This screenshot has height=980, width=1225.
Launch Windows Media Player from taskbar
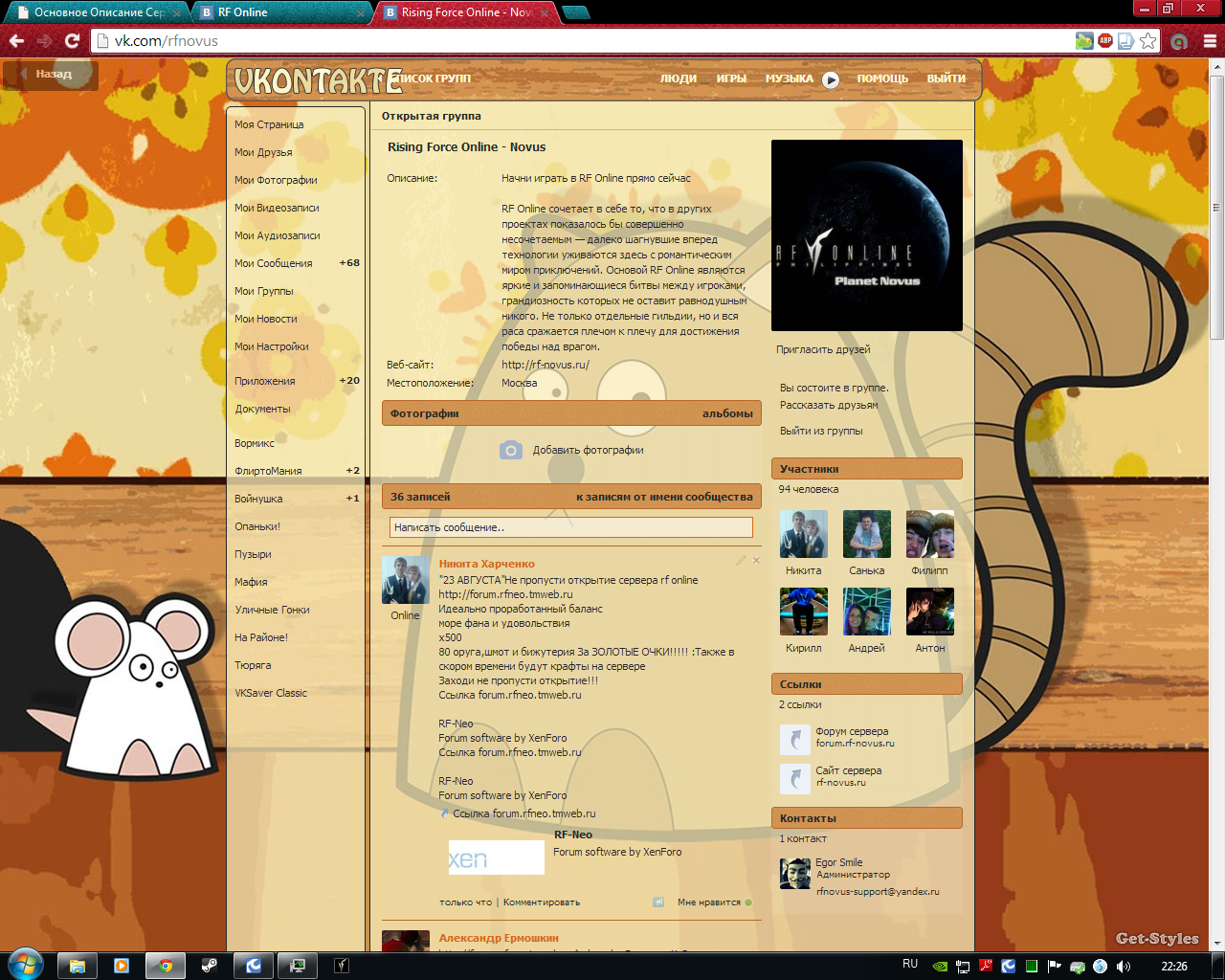(x=122, y=966)
